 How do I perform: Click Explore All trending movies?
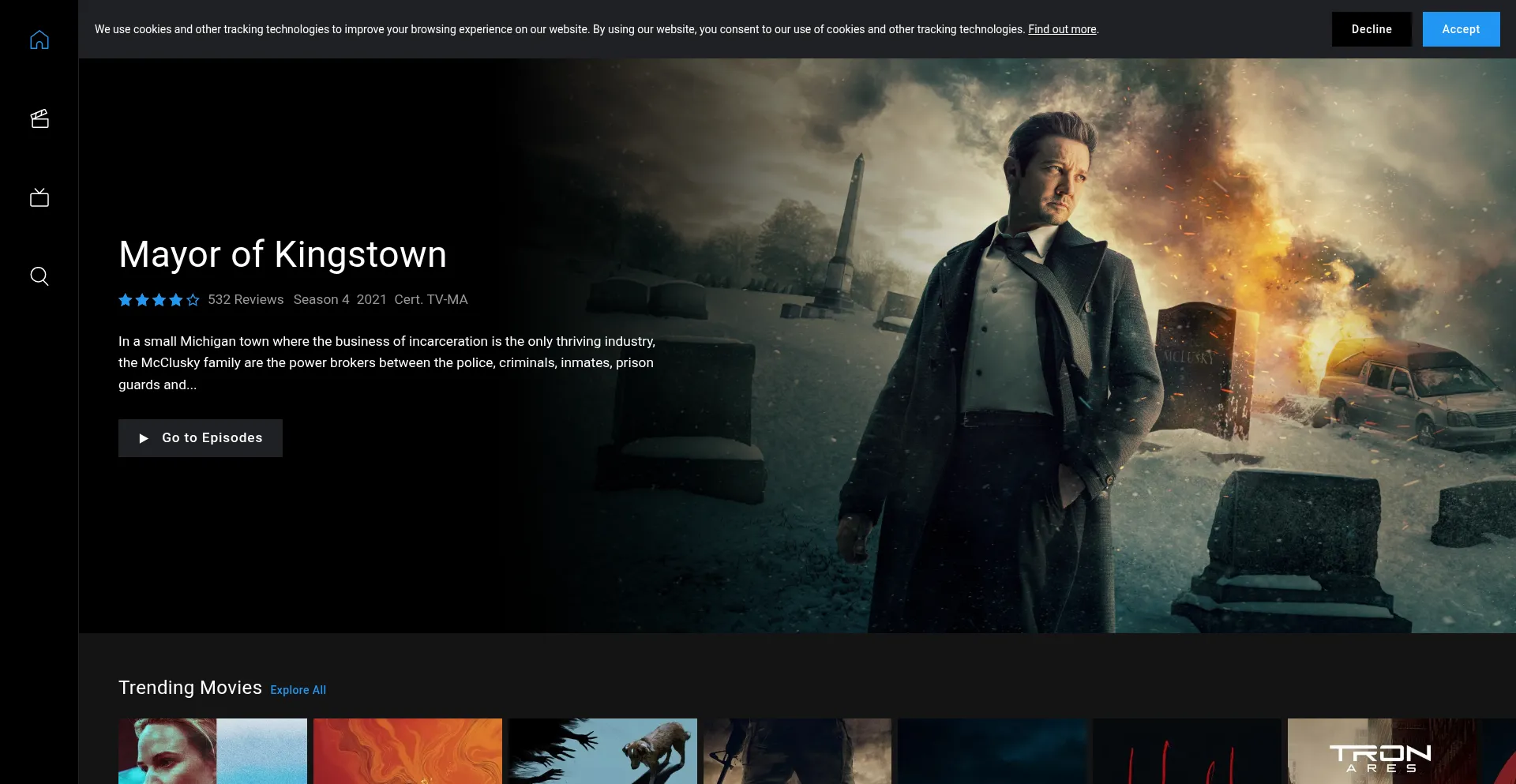pos(298,690)
